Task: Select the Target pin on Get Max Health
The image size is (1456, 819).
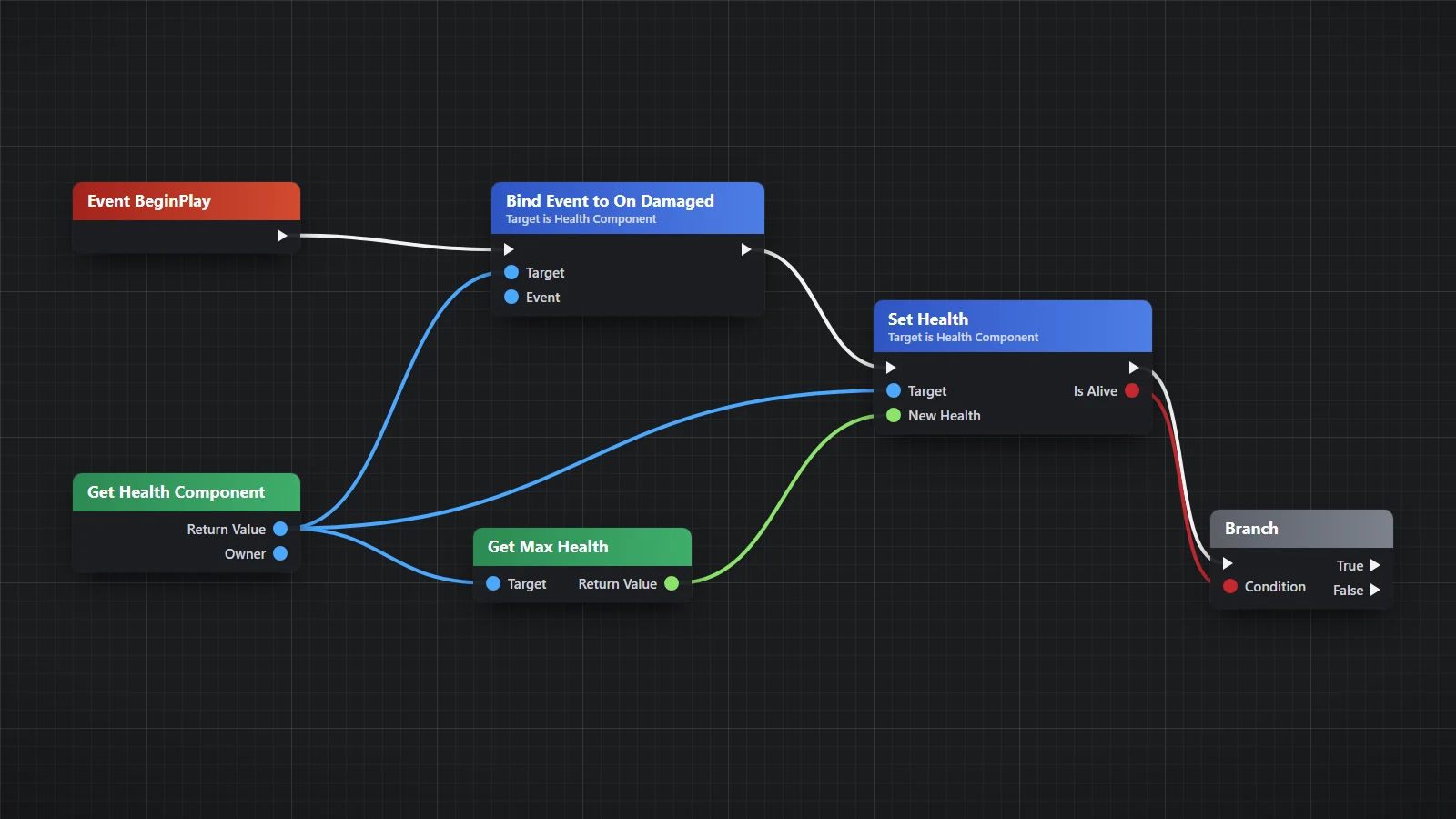Action: click(x=493, y=583)
